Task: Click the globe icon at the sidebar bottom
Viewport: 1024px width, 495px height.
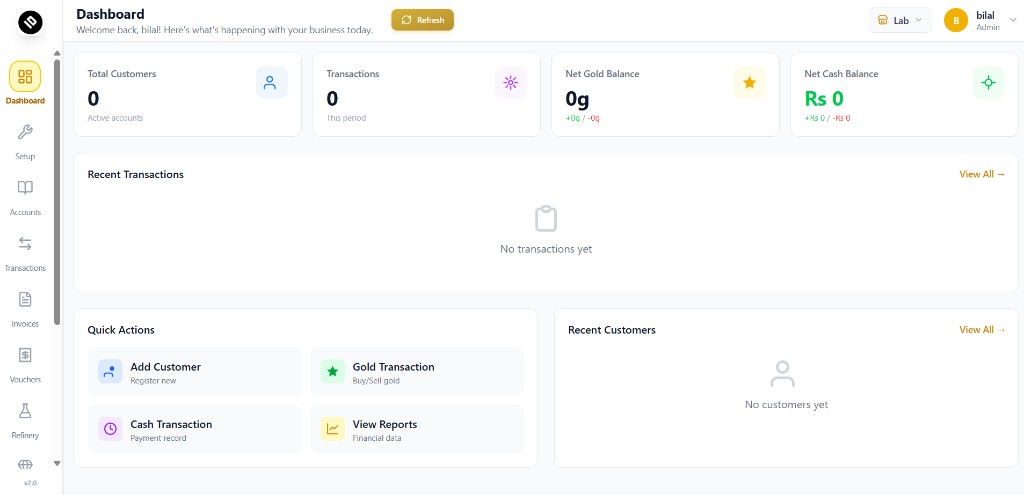Action: (25, 465)
